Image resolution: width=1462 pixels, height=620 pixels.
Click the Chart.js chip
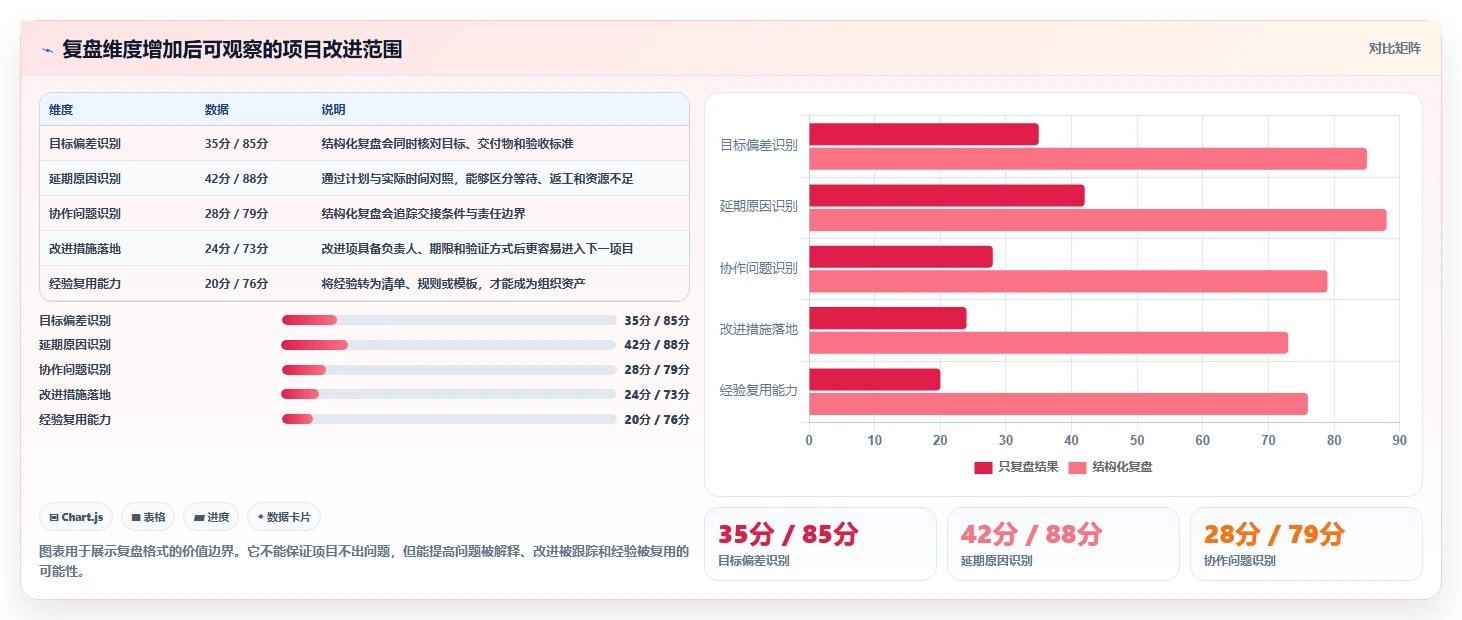coord(76,517)
